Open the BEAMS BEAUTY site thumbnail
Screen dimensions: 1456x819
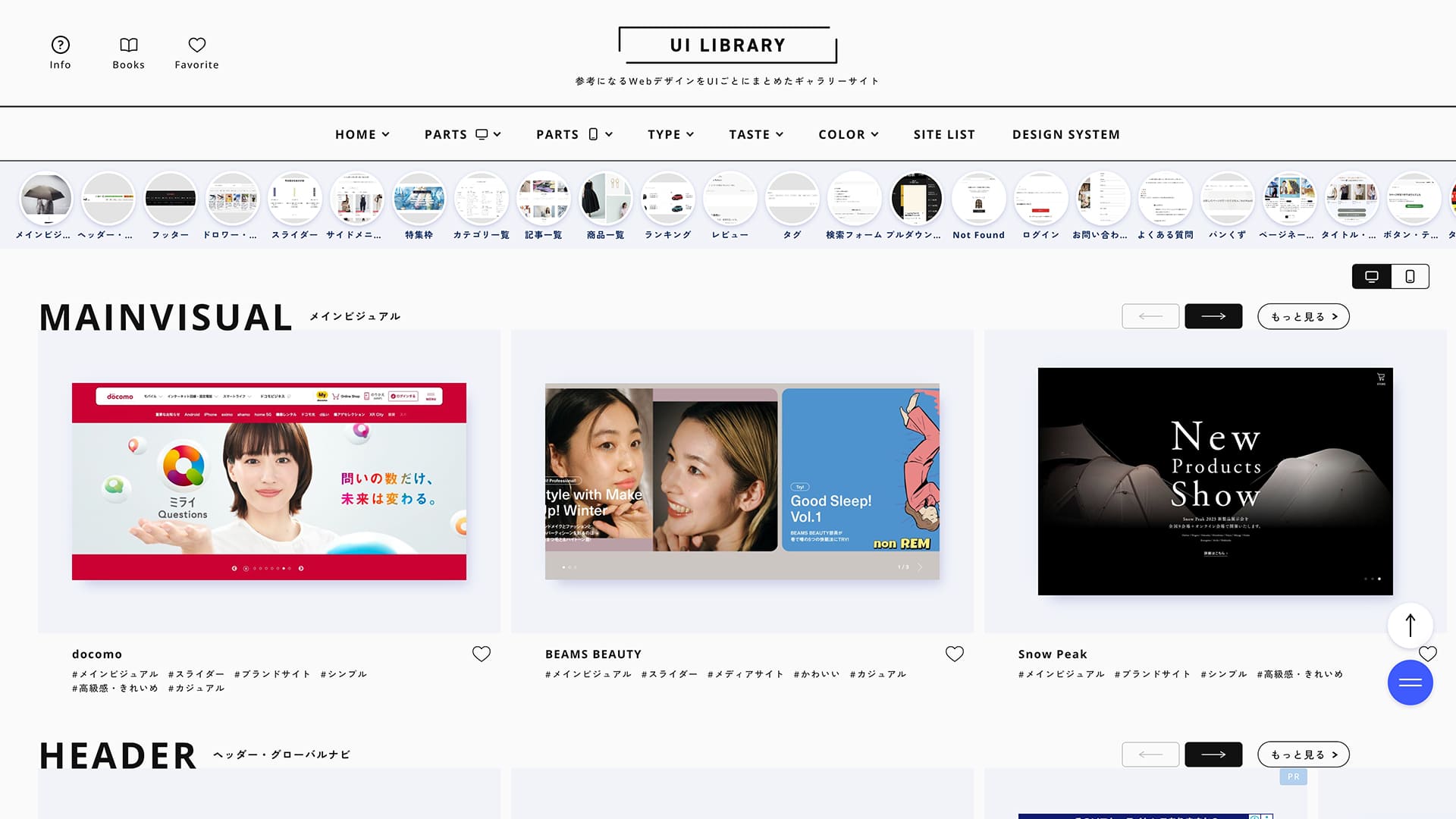pos(742,482)
